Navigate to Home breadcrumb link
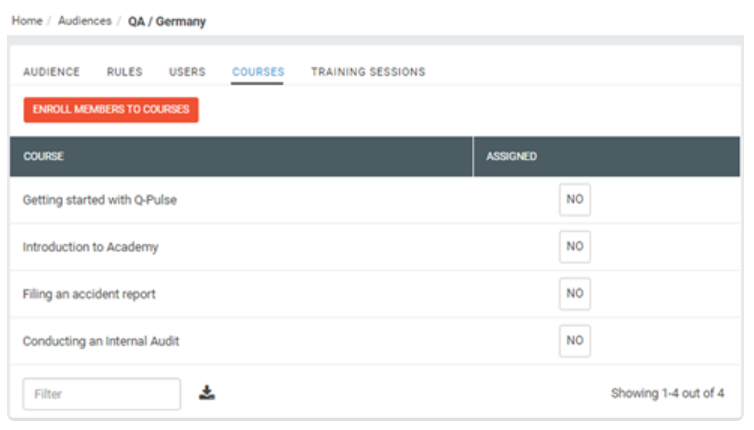 pyautogui.click(x=27, y=21)
